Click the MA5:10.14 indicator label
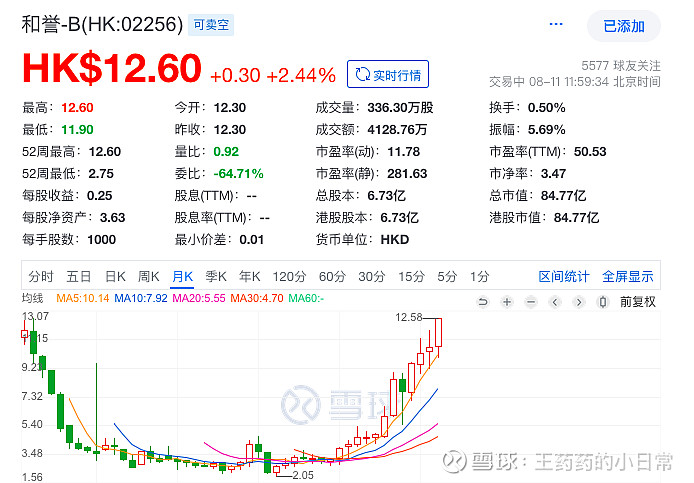This screenshot has height=483, width=694. coord(82,298)
